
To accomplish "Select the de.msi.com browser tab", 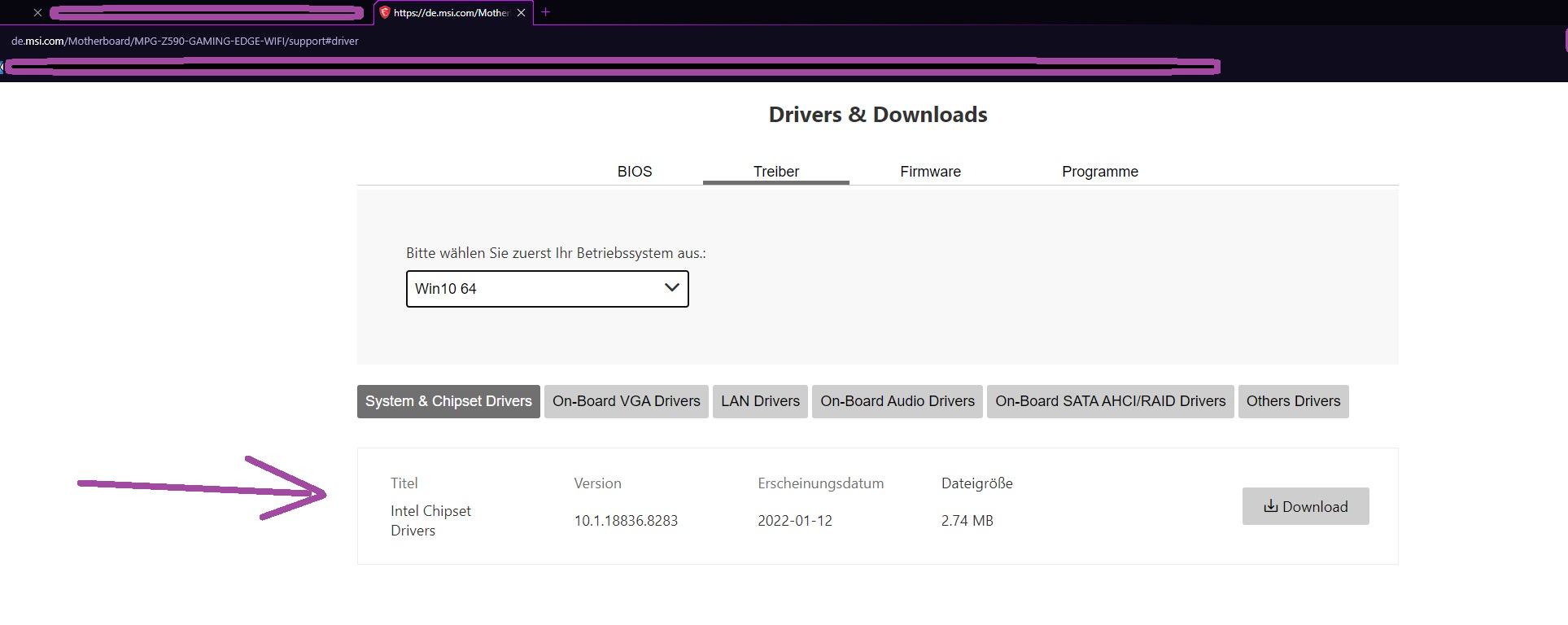I will (453, 13).
